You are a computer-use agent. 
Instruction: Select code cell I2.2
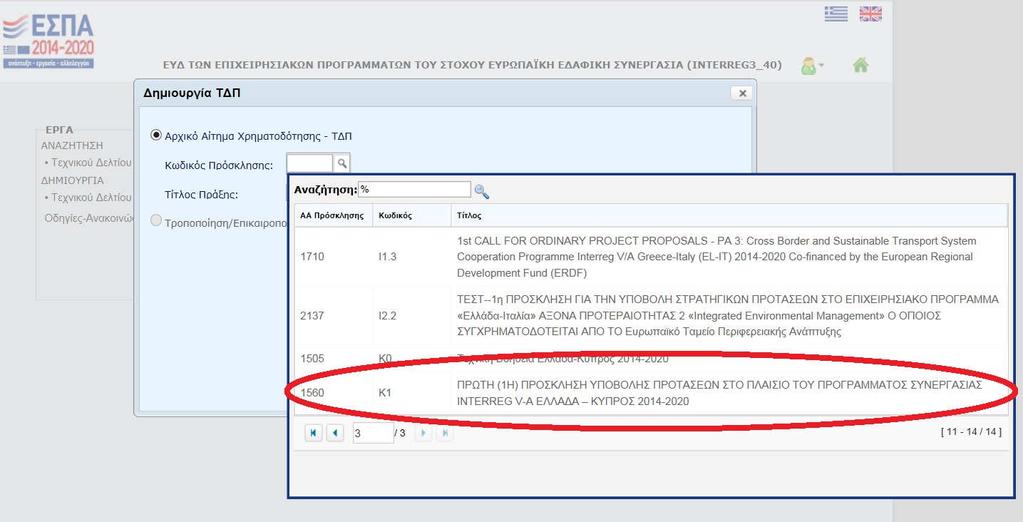click(x=388, y=316)
